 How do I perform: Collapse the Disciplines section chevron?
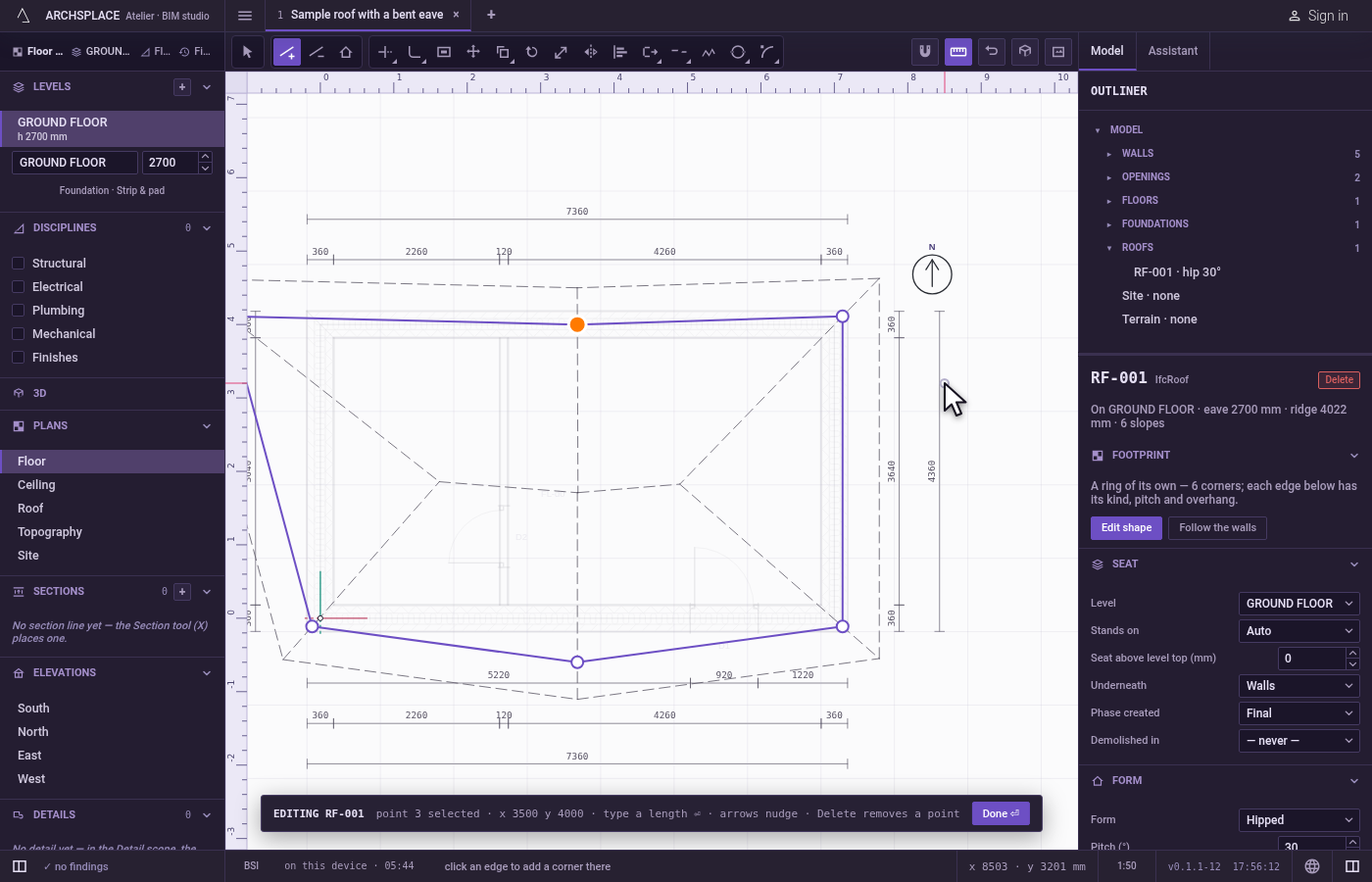[x=207, y=228]
